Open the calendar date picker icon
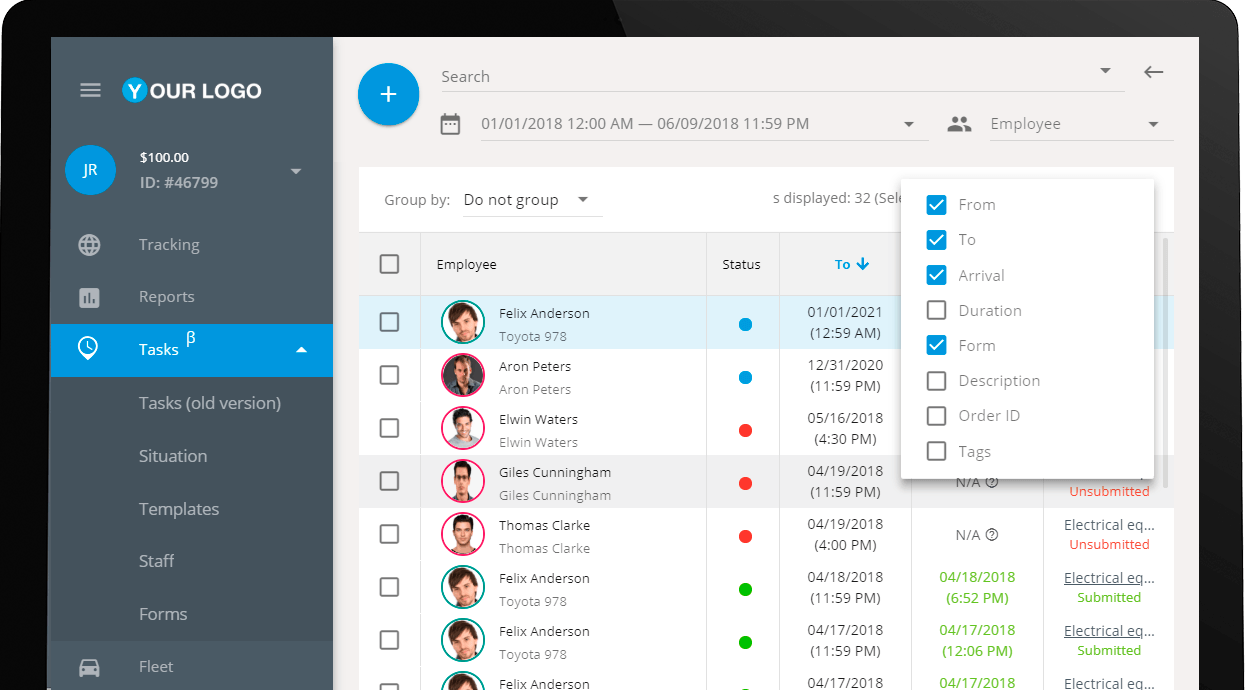This screenshot has width=1247, height=690. coord(451,124)
